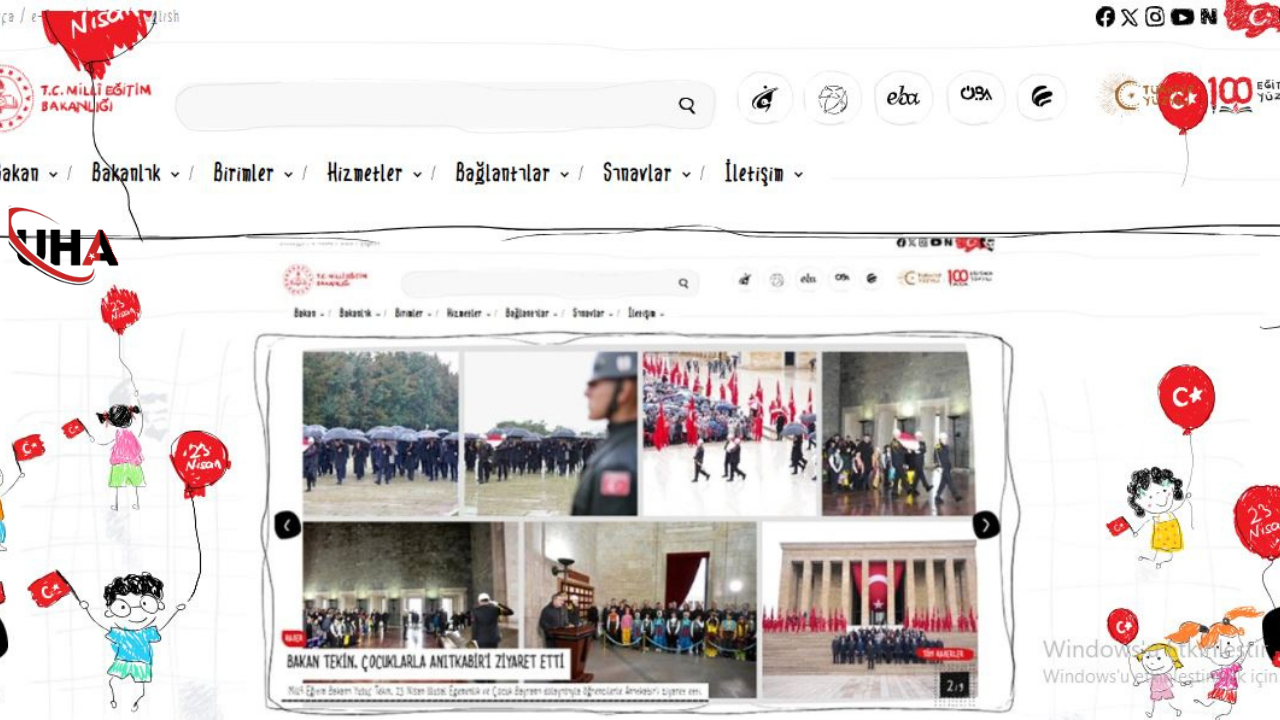The image size is (1280, 720).
Task: Click the YouTube icon in the top header
Action: point(1182,17)
